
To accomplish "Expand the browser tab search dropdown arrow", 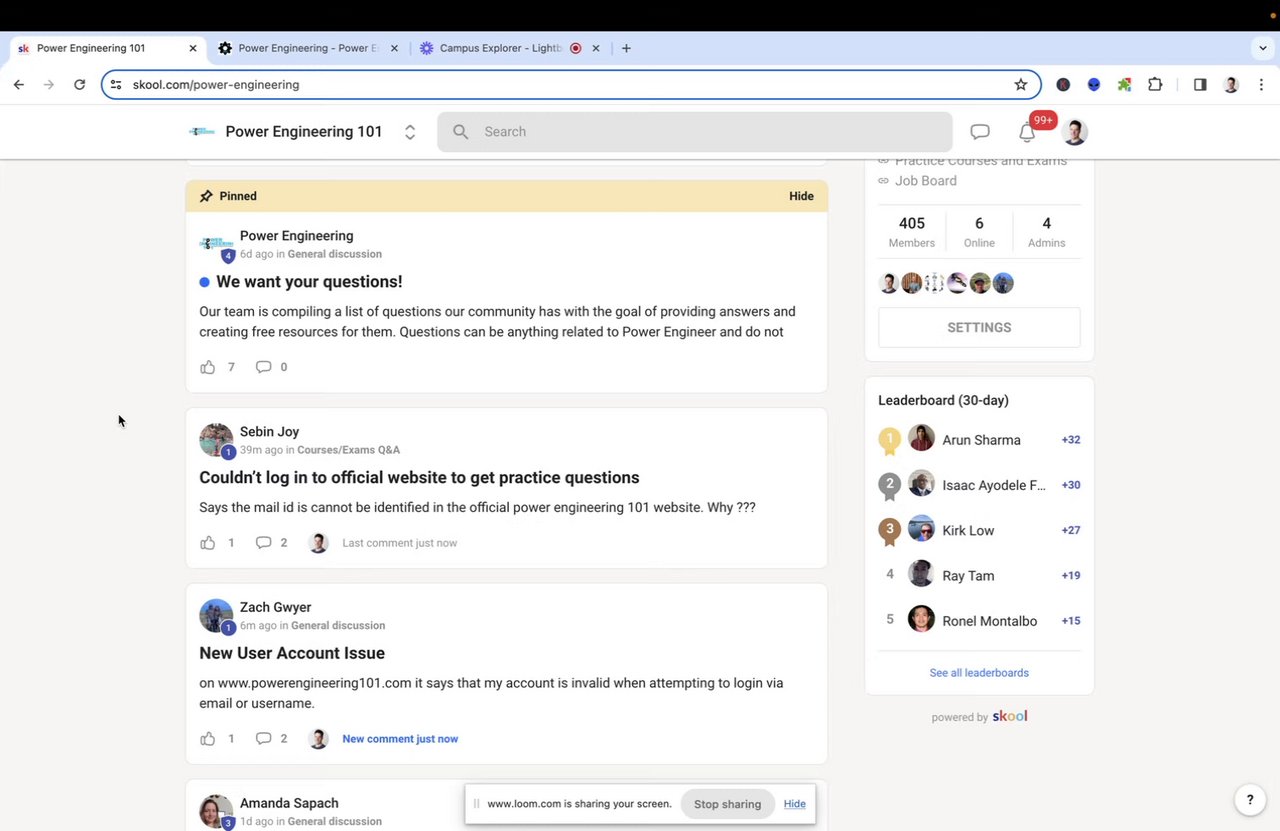I will [1263, 48].
